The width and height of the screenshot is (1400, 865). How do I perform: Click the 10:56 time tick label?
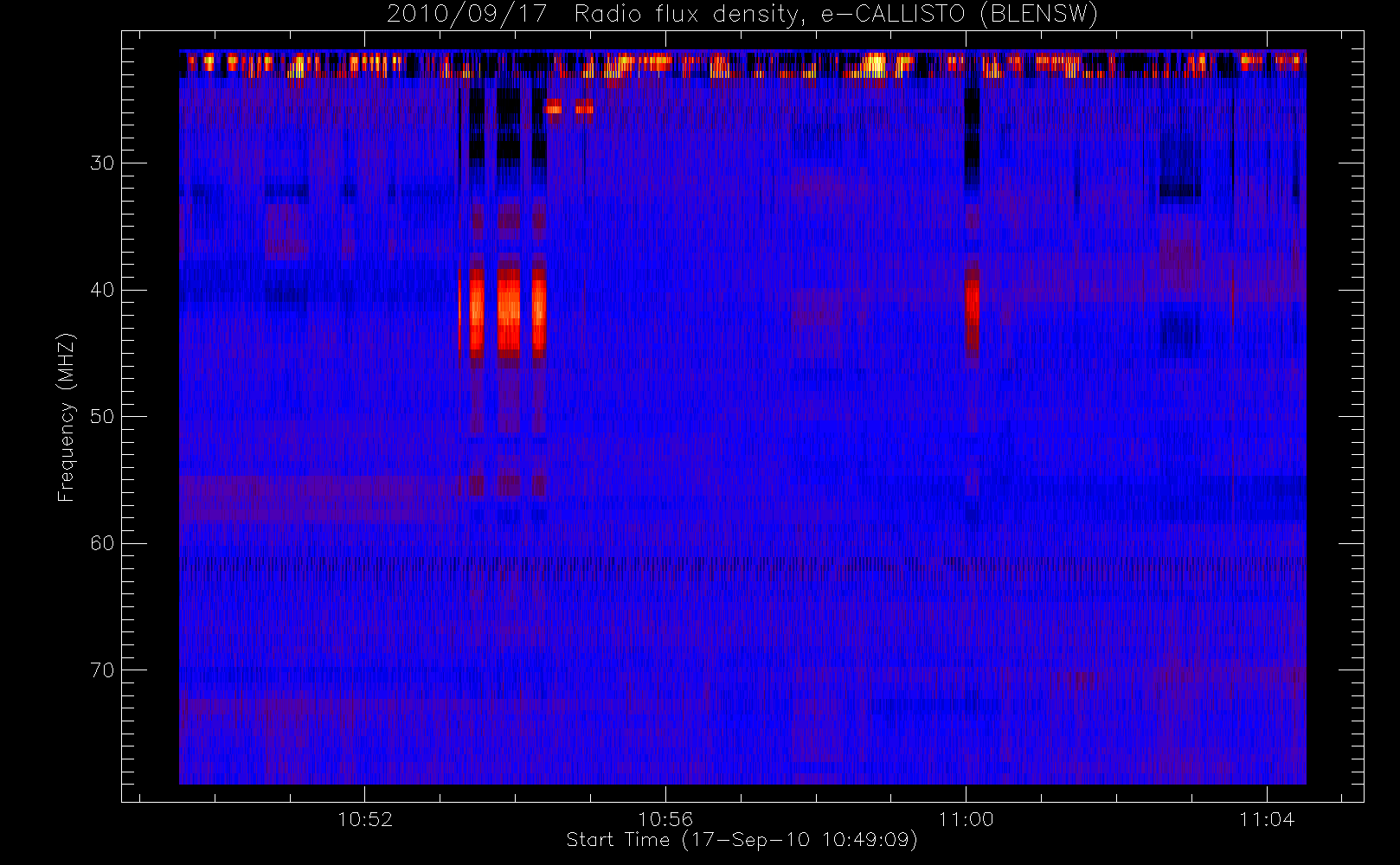665,819
